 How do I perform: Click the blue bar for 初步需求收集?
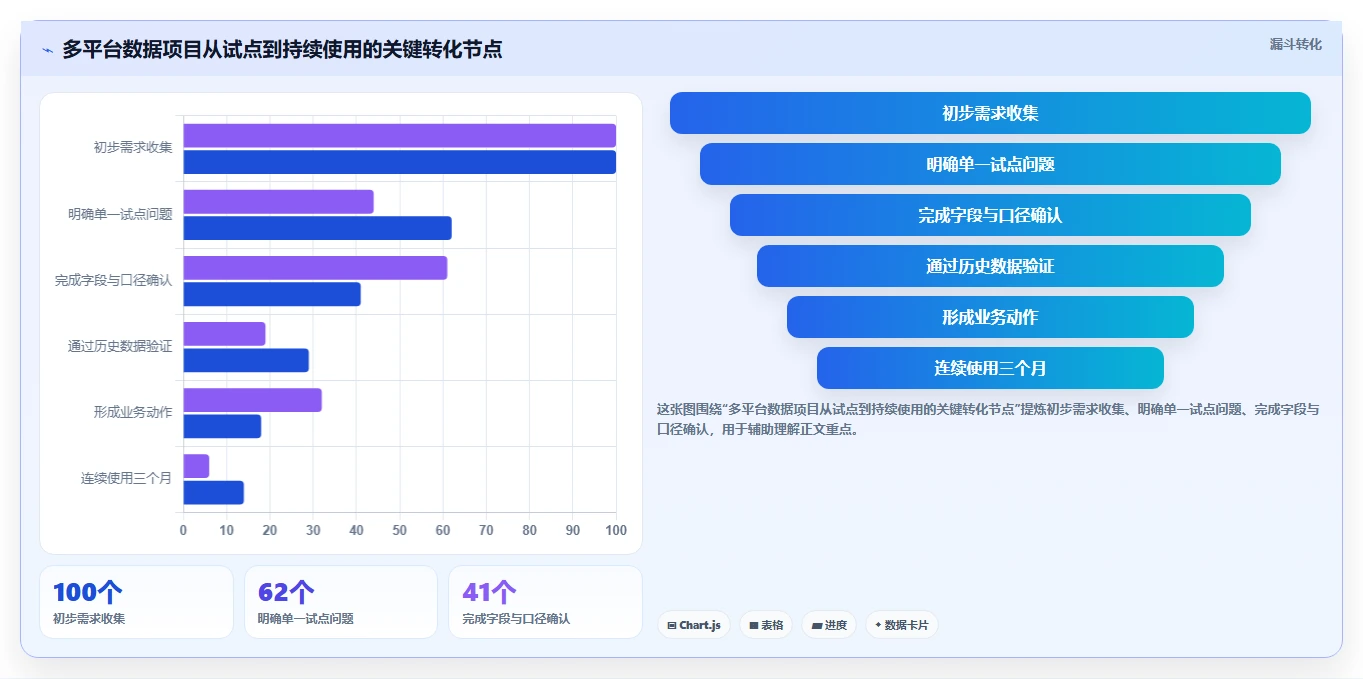pyautogui.click(x=399, y=162)
